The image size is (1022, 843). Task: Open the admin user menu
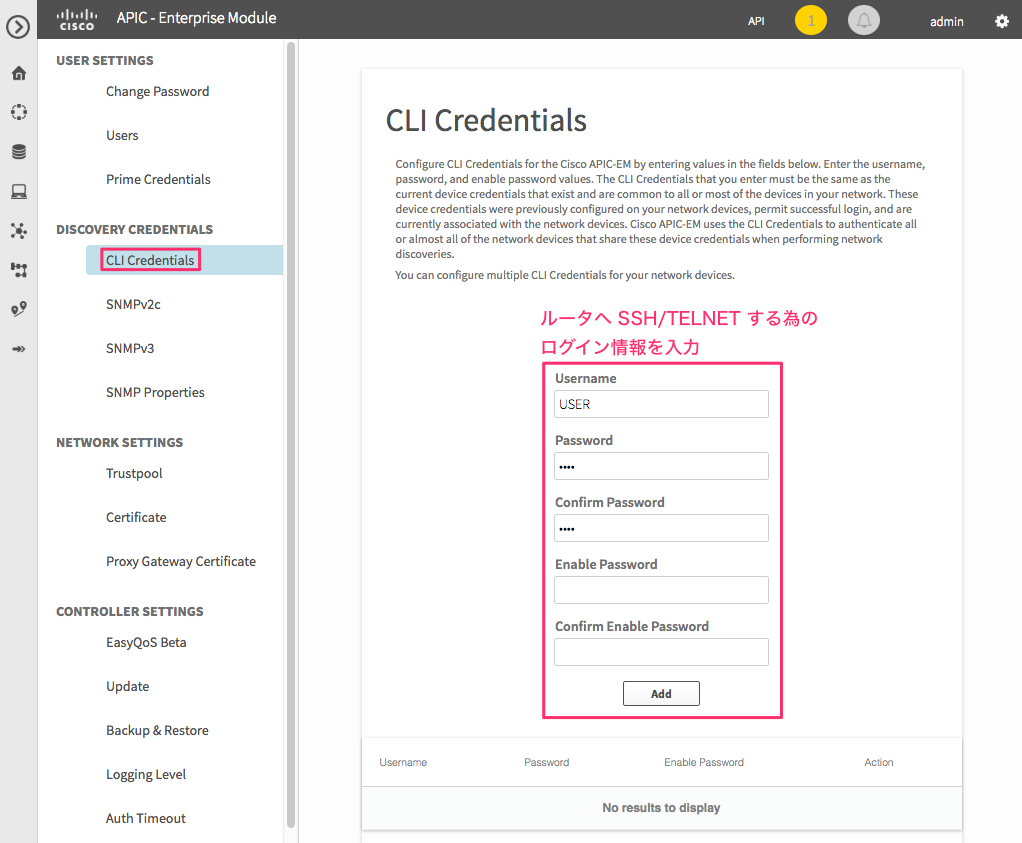point(946,22)
